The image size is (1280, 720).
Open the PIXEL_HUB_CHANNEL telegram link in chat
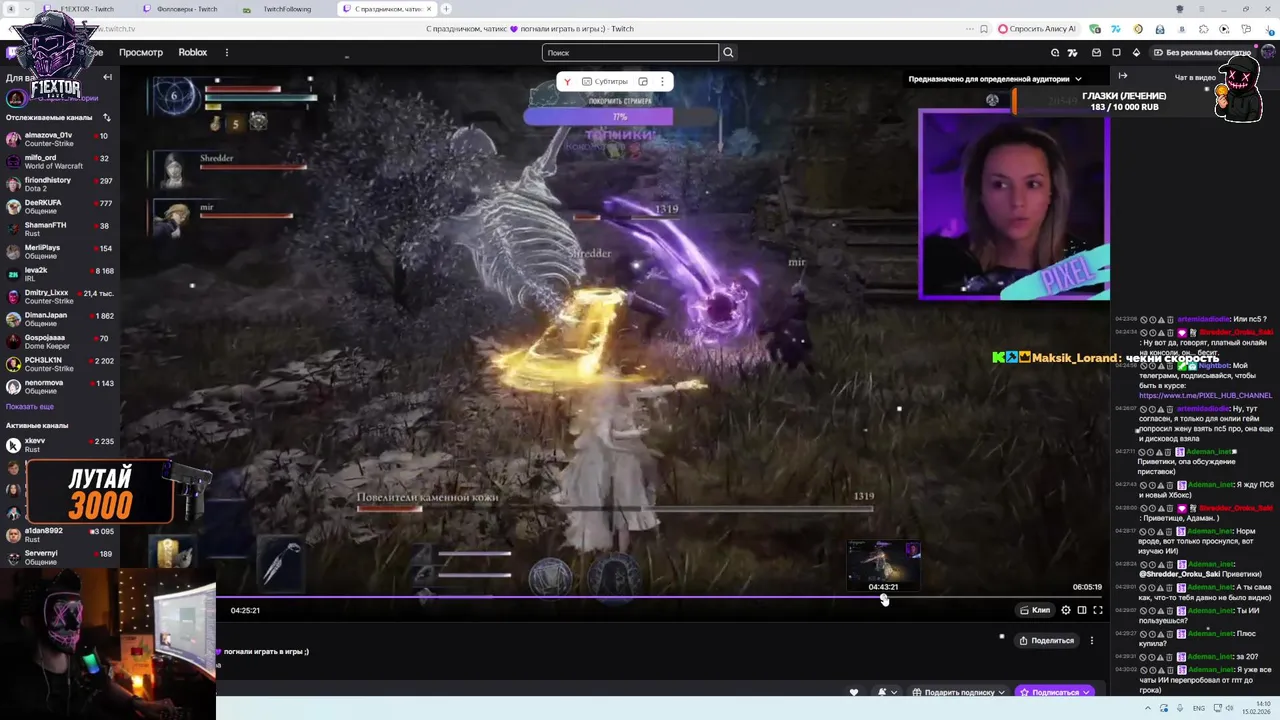click(1205, 395)
